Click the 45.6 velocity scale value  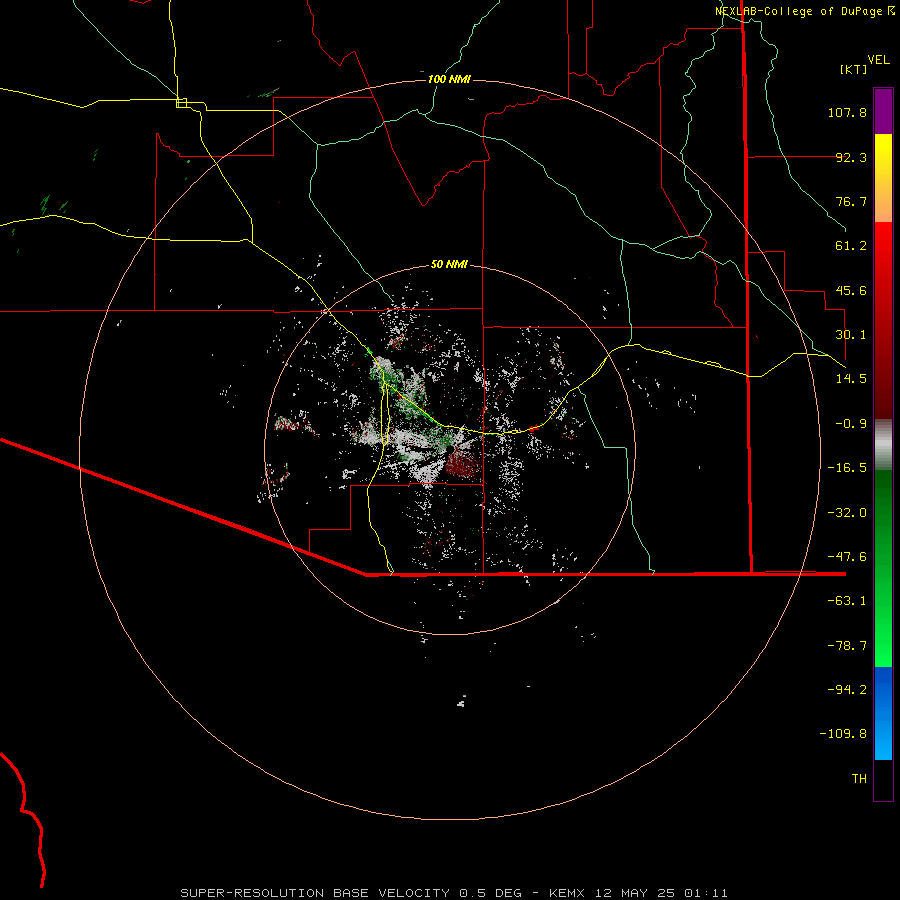pos(851,290)
